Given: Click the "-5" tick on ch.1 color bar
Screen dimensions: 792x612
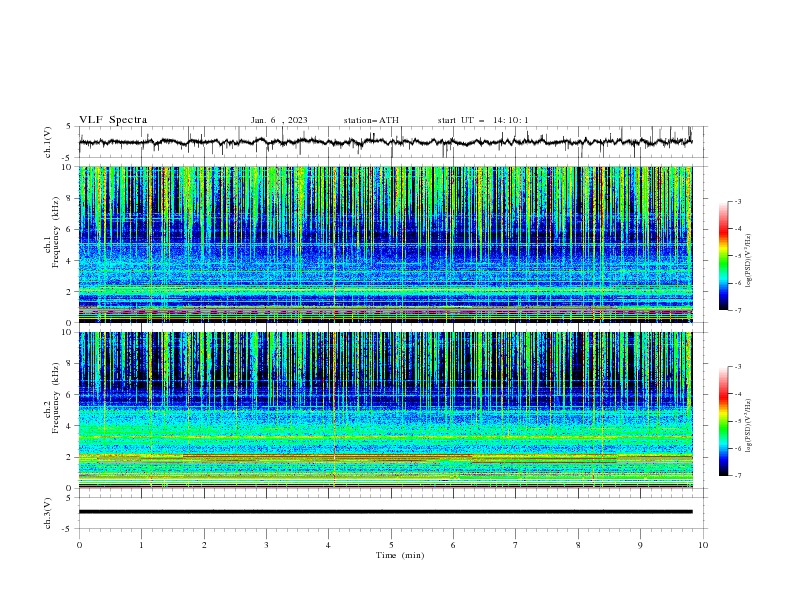Looking at the screenshot, I should pyautogui.click(x=737, y=256).
